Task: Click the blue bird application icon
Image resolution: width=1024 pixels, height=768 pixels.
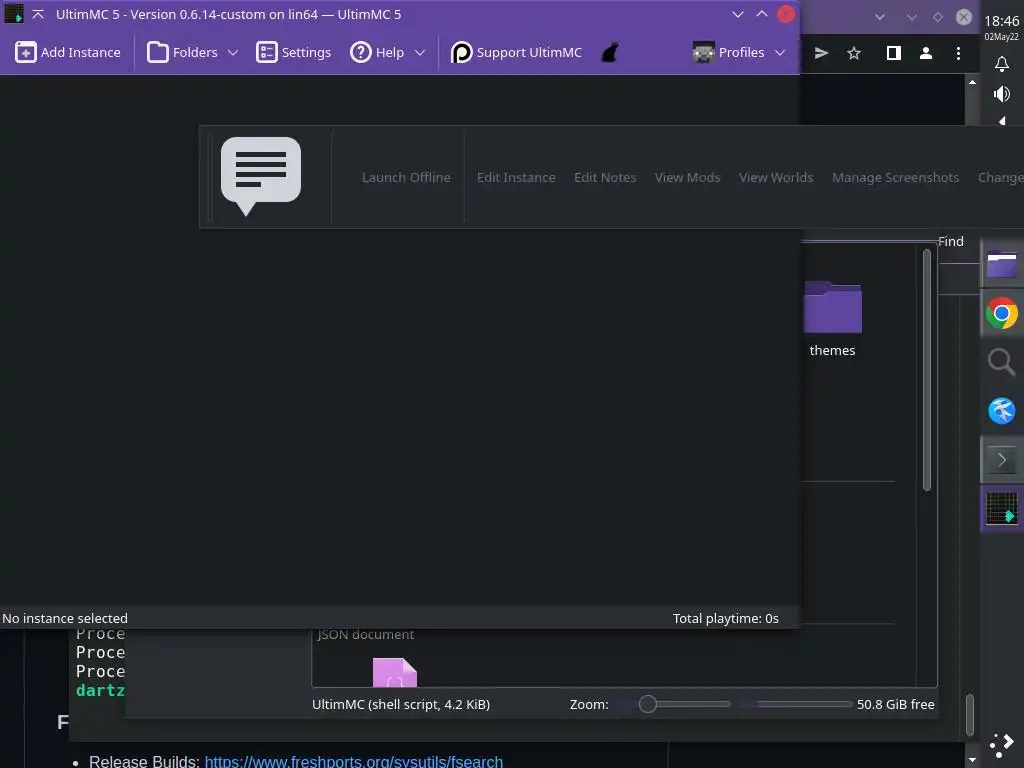Action: [x=1002, y=411]
